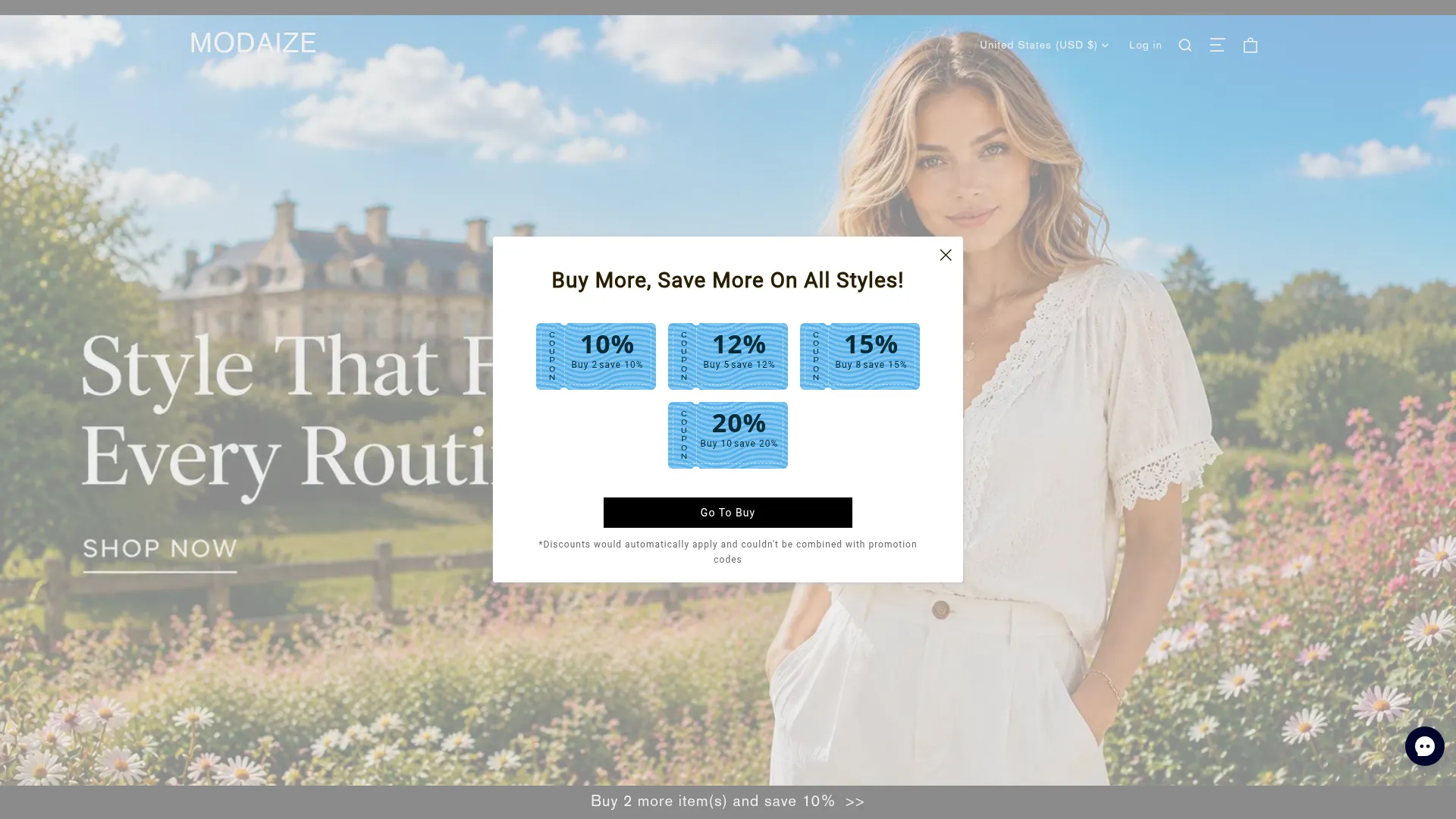Open the shopping bag cart icon
The width and height of the screenshot is (1456, 819).
[1250, 45]
